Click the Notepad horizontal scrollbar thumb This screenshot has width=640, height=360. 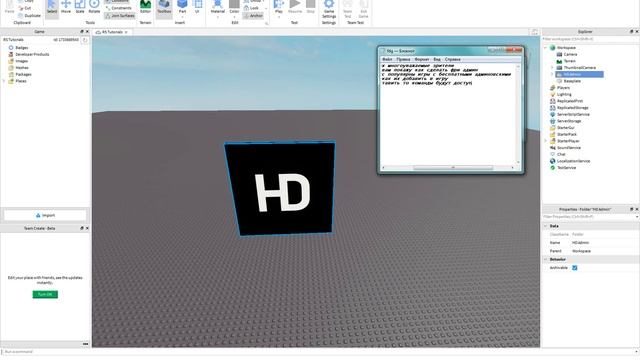tap(453, 167)
